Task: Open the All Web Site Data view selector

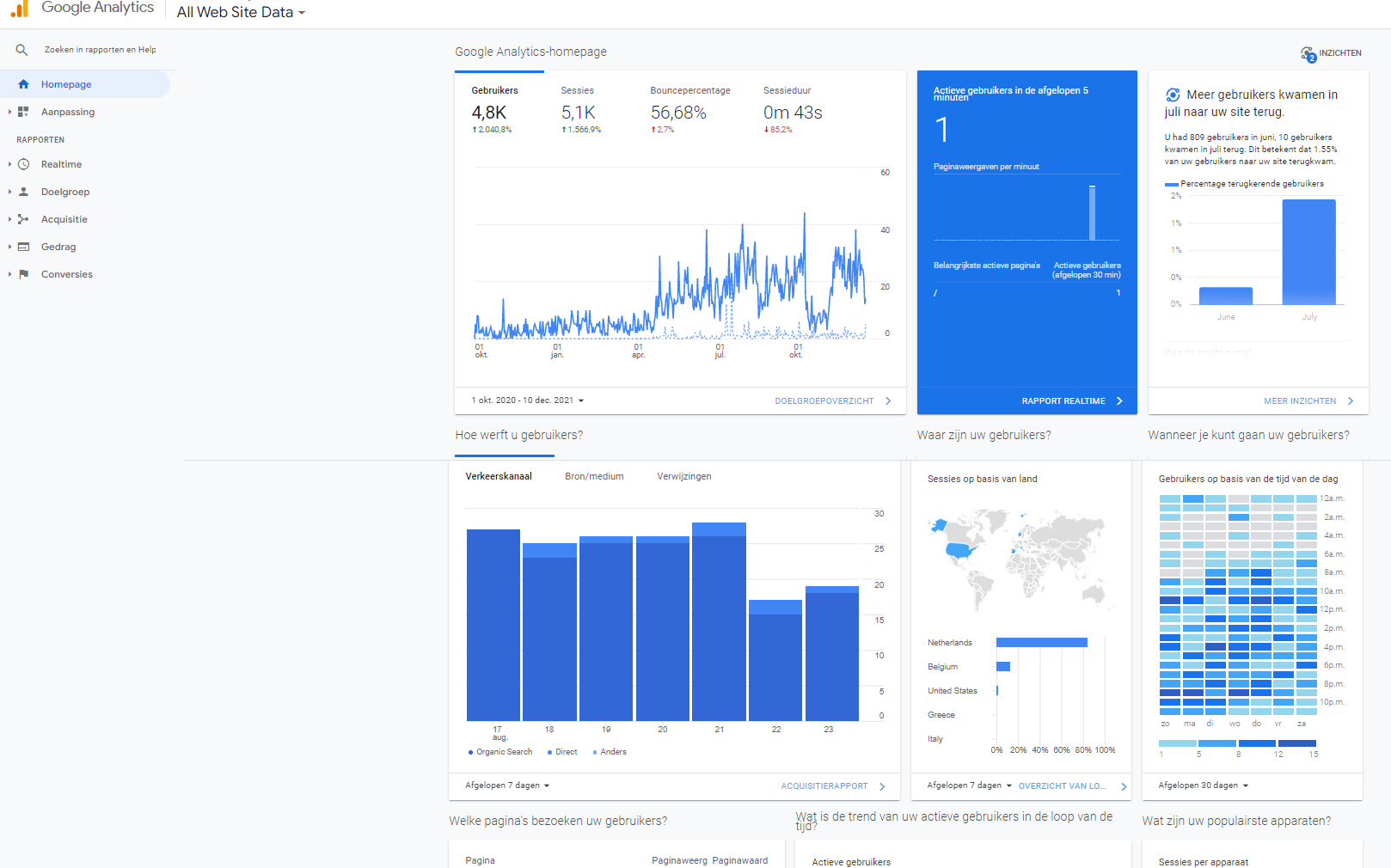Action: pos(241,12)
